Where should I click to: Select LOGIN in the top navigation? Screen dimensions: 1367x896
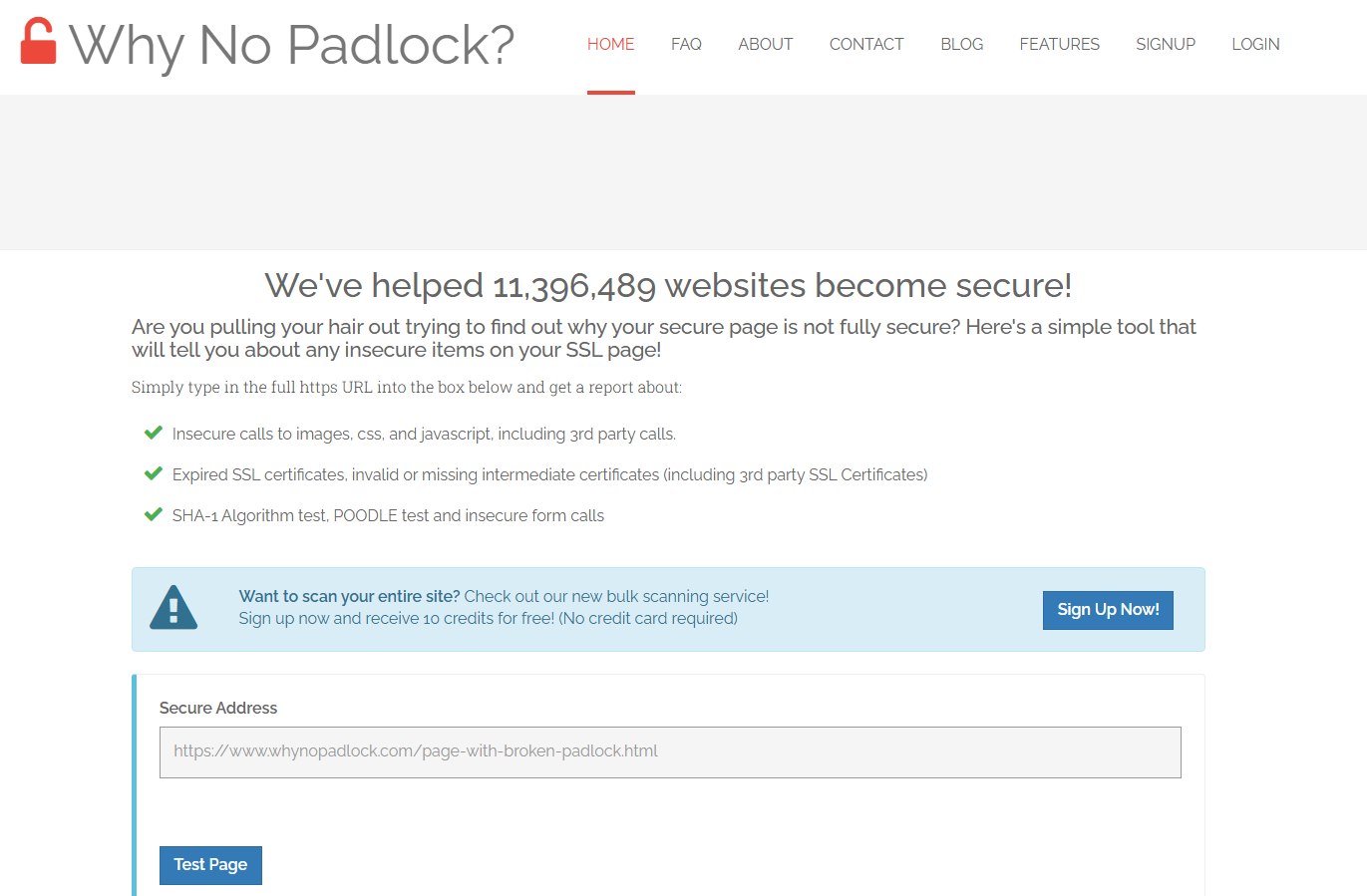point(1255,44)
